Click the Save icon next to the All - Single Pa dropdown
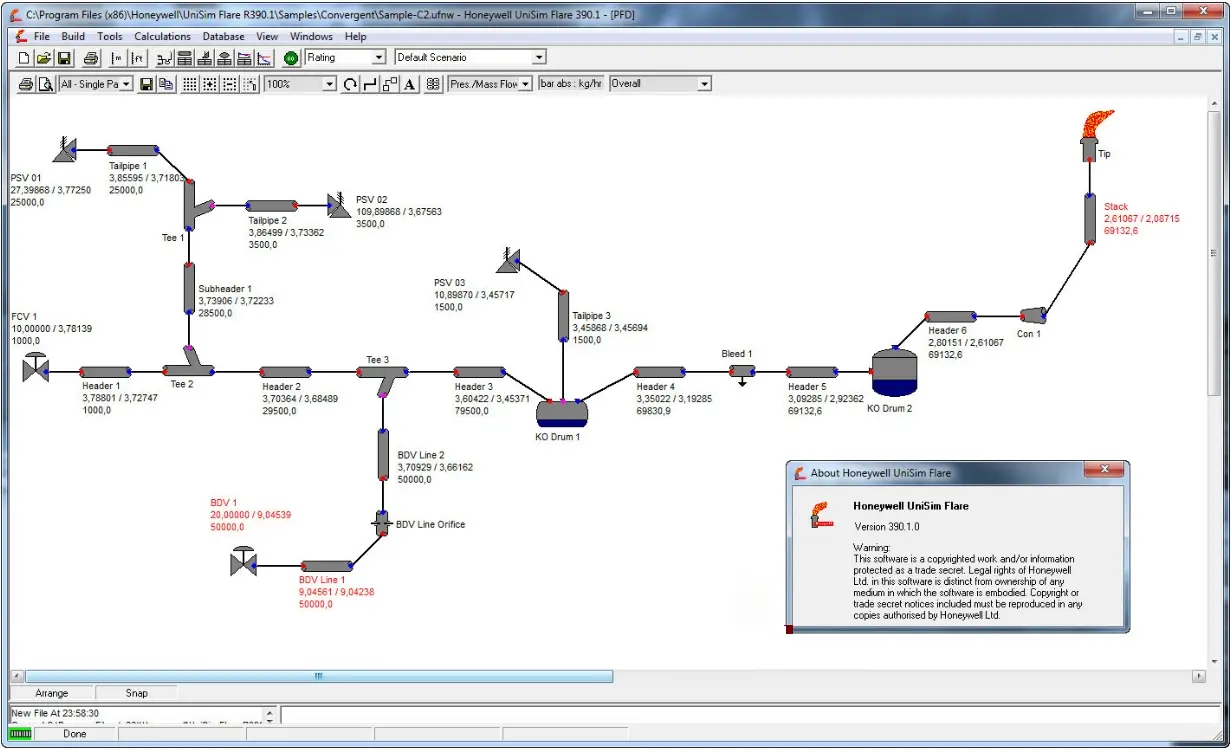This screenshot has width=1231, height=750. (146, 84)
